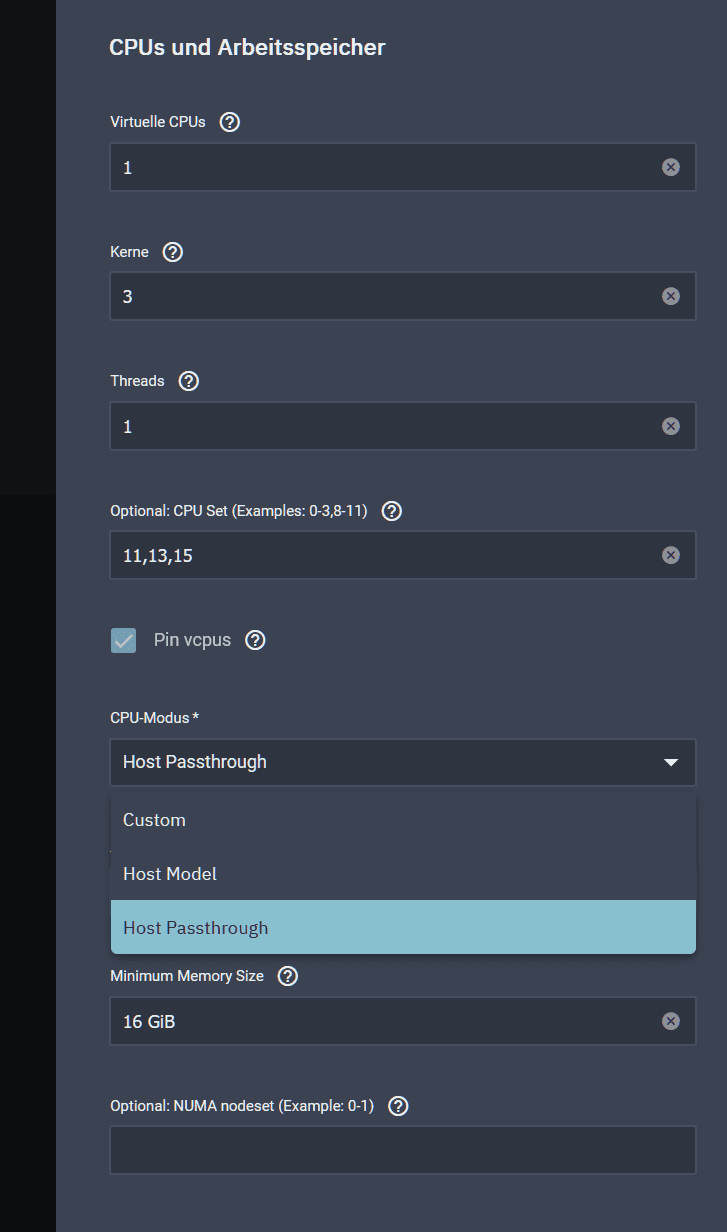This screenshot has width=727, height=1232.
Task: Open Threads help tooltip icon
Action: point(189,381)
